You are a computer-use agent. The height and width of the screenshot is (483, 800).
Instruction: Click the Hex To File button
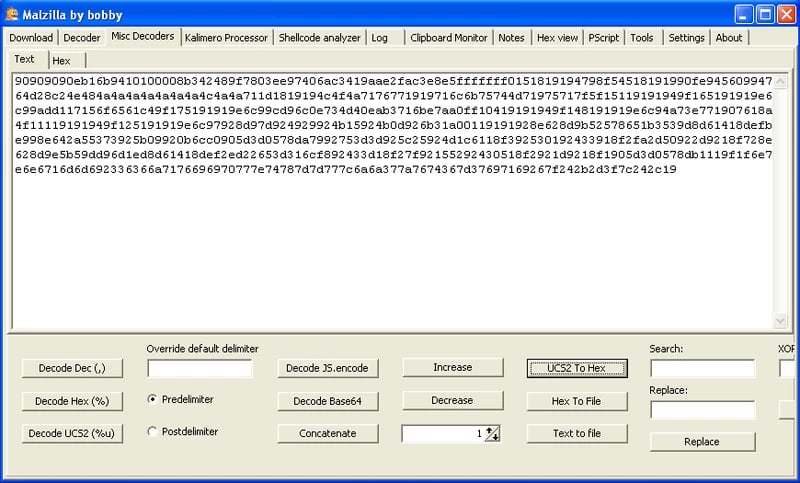(x=577, y=401)
